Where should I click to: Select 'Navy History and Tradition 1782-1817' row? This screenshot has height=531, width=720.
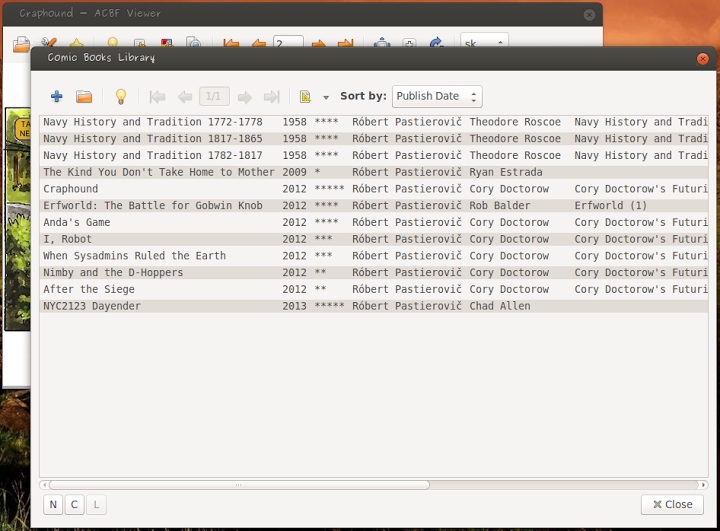[374, 155]
